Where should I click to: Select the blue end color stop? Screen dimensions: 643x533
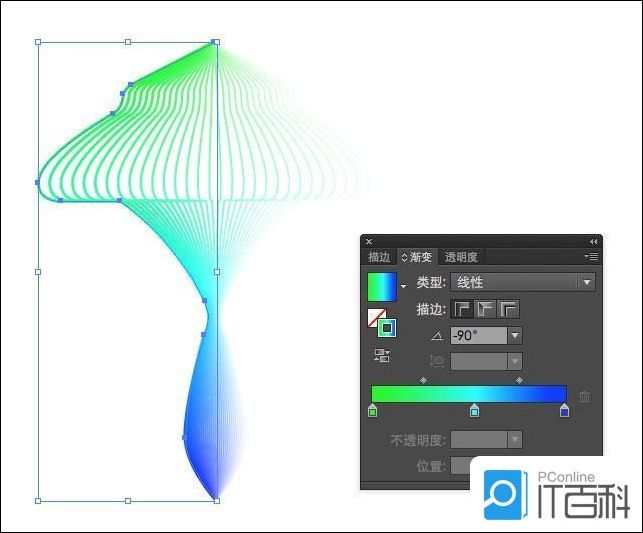click(x=564, y=410)
